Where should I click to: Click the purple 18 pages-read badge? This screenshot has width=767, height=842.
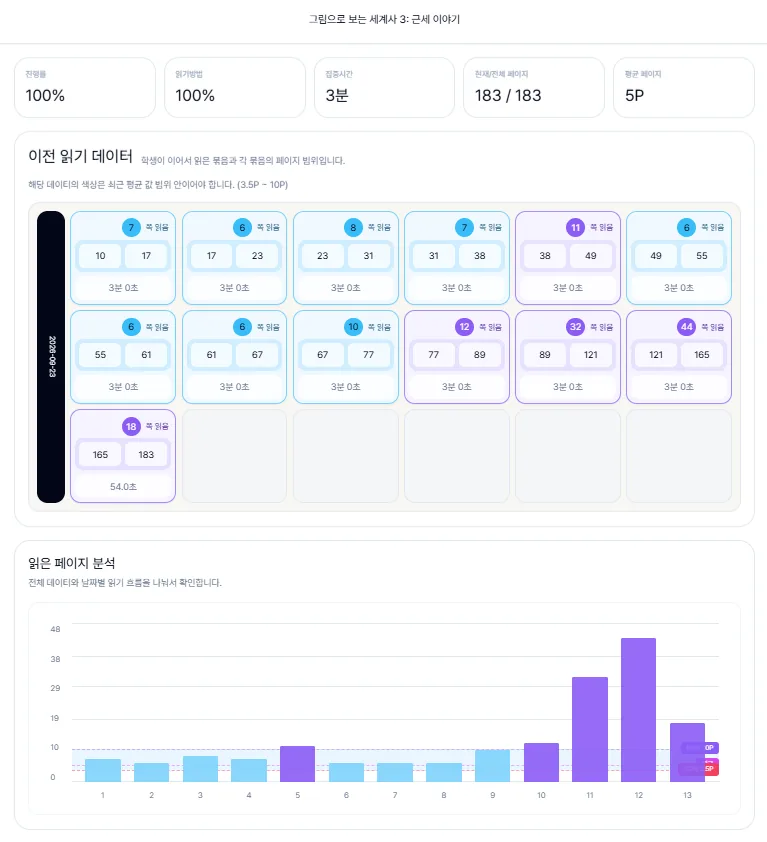[131, 427]
